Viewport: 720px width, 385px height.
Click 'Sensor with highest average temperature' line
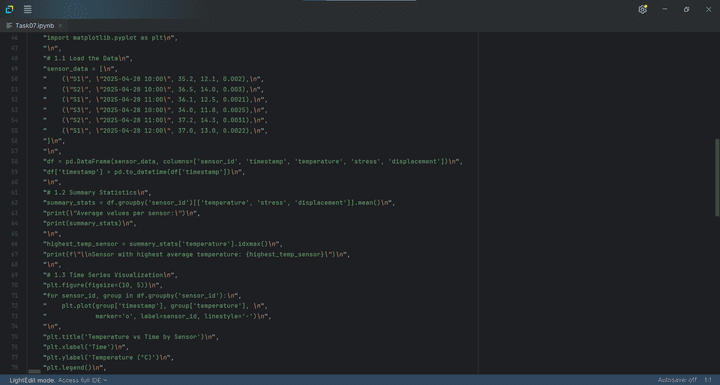[x=197, y=255]
